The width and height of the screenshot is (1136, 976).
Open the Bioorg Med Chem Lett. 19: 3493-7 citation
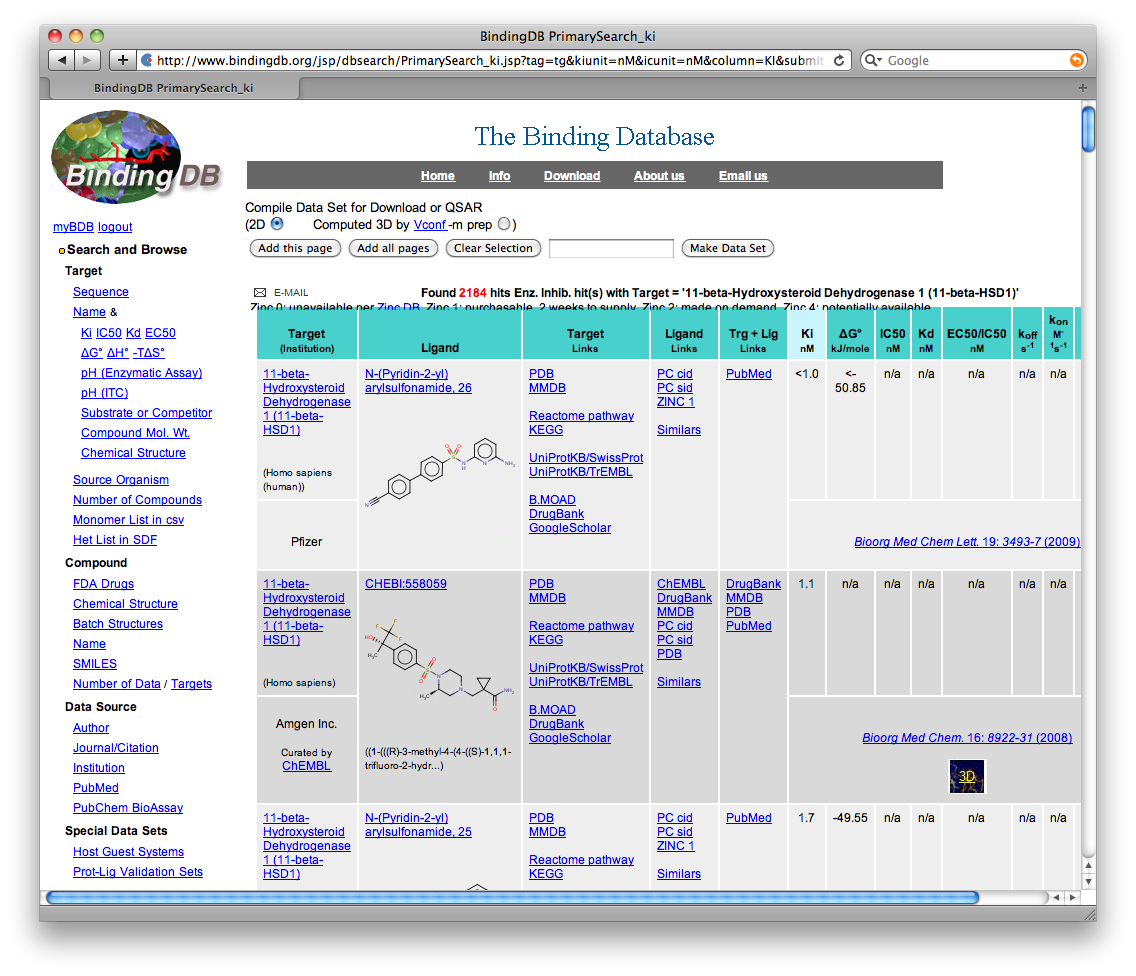[x=967, y=542]
